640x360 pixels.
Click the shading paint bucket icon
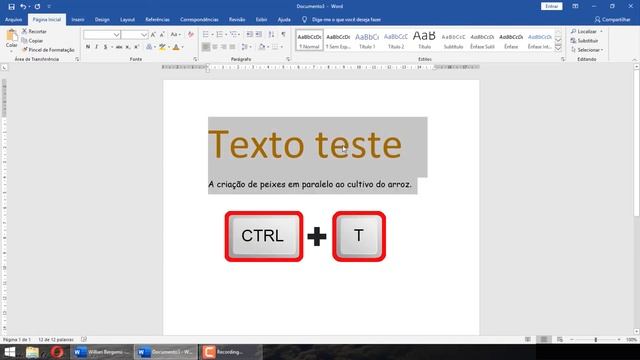click(262, 47)
